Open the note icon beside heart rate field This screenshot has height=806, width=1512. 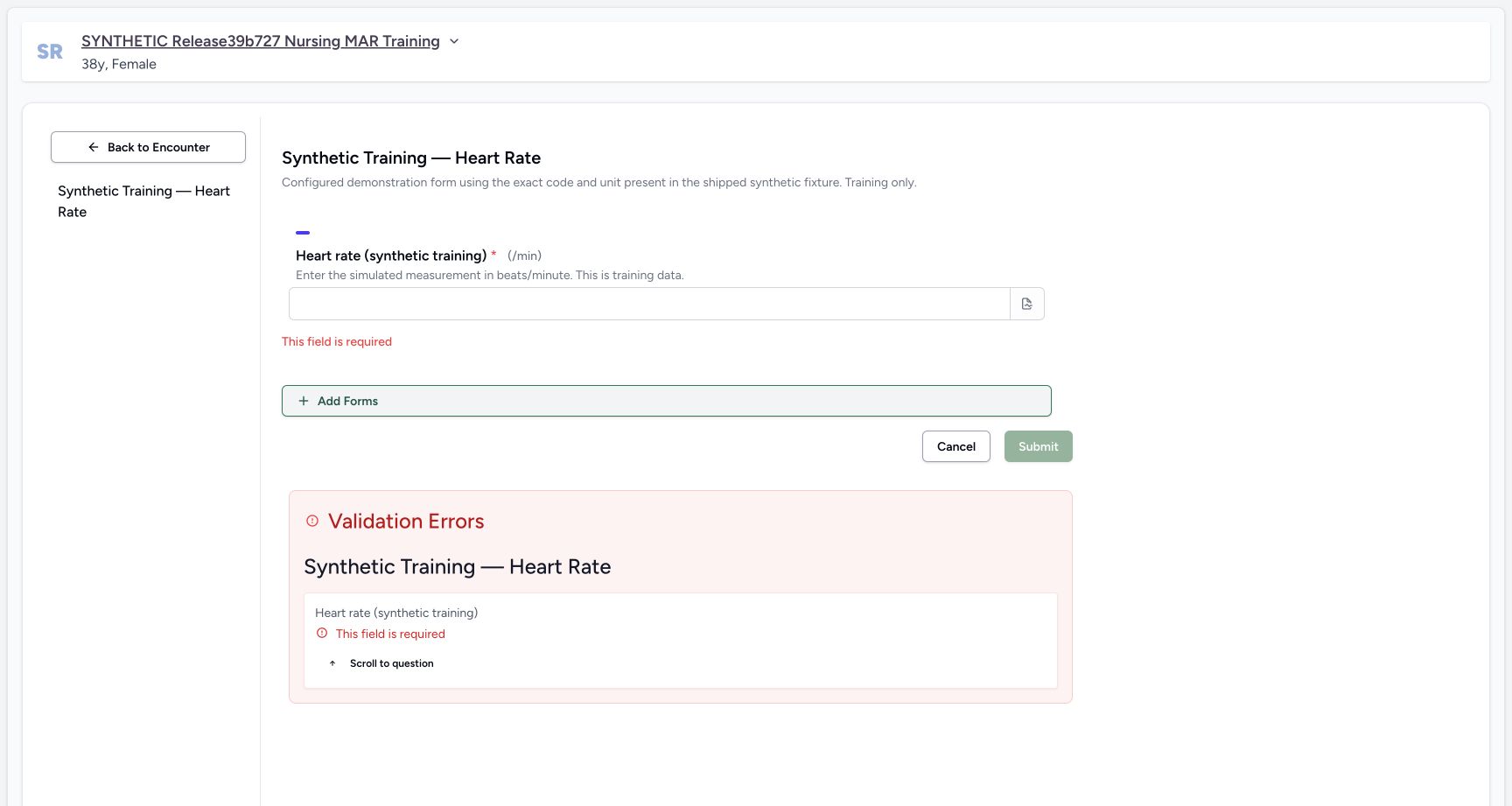1027,304
